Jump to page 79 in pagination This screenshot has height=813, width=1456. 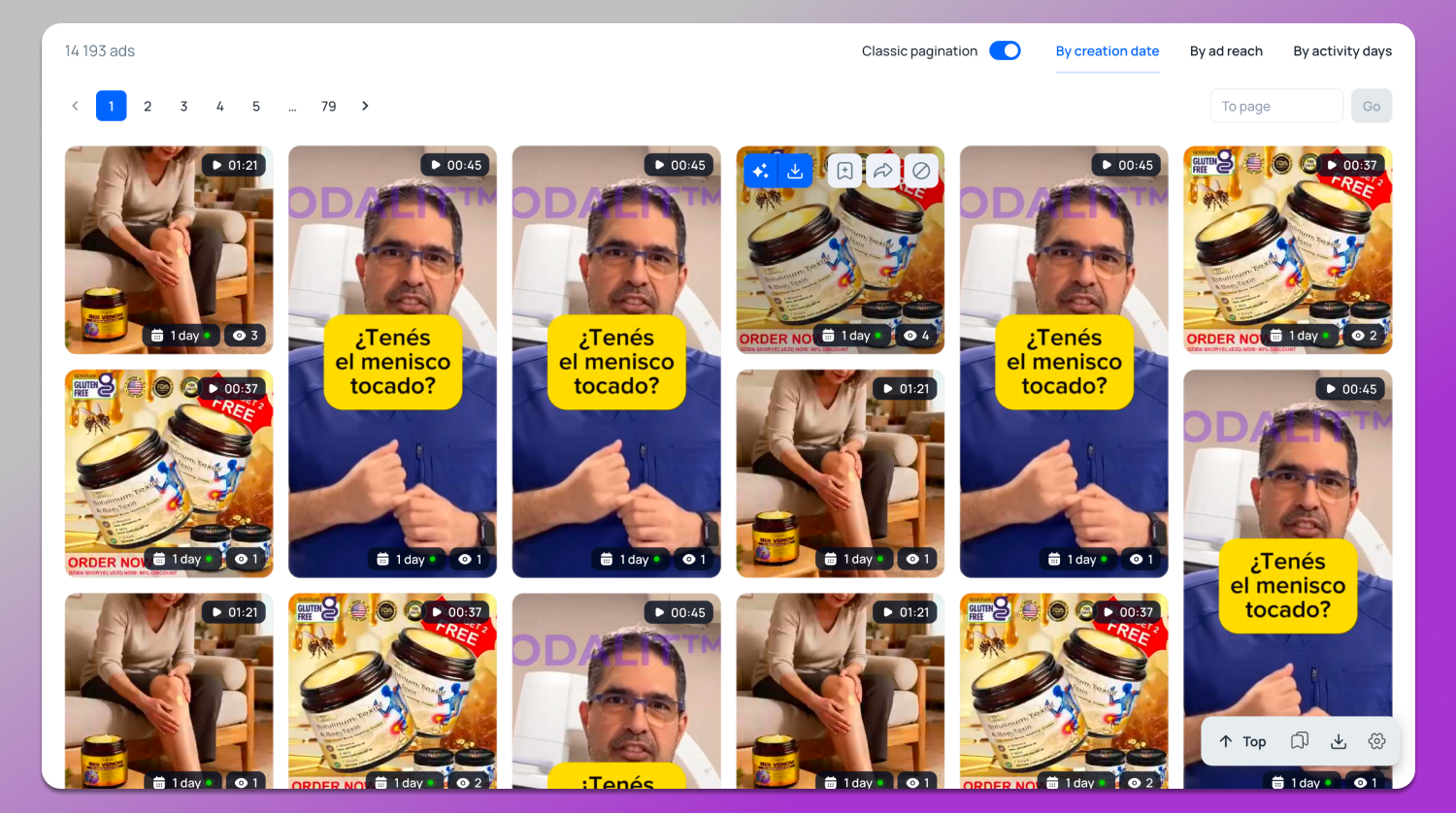click(329, 106)
